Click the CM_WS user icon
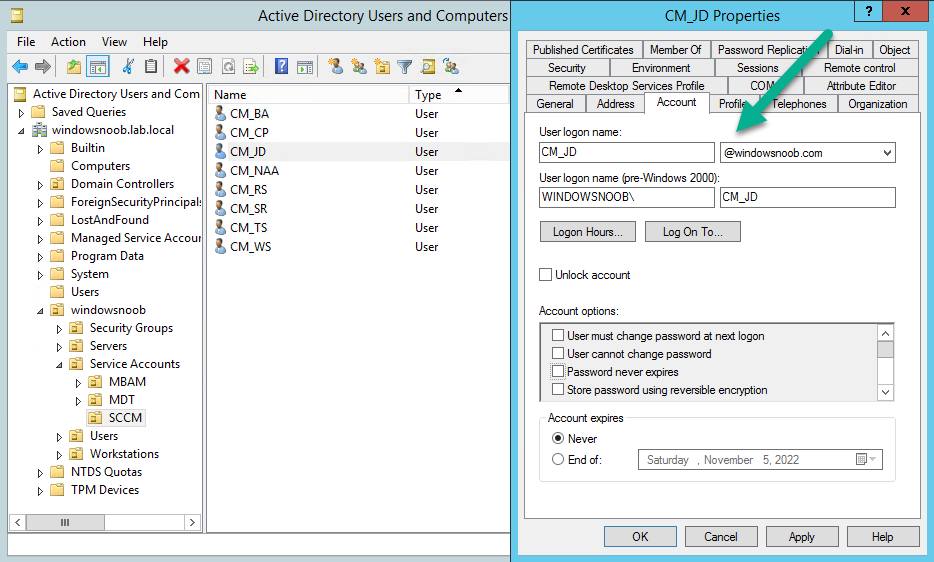This screenshot has height=562, width=934. [220, 246]
